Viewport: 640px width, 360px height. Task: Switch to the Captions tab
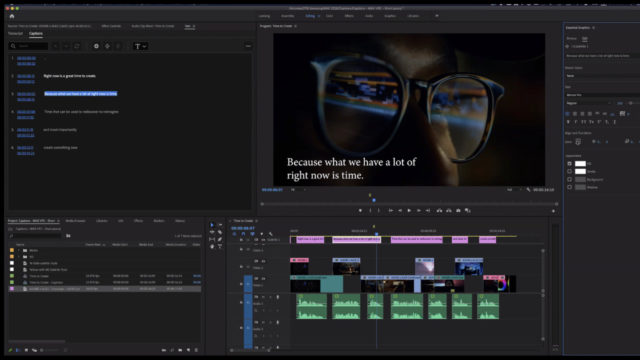click(x=36, y=33)
